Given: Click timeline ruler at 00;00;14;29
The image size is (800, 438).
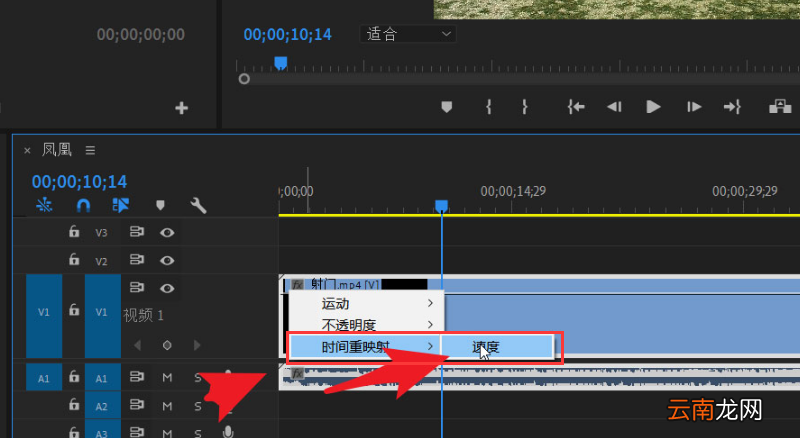Looking at the screenshot, I should (513, 191).
